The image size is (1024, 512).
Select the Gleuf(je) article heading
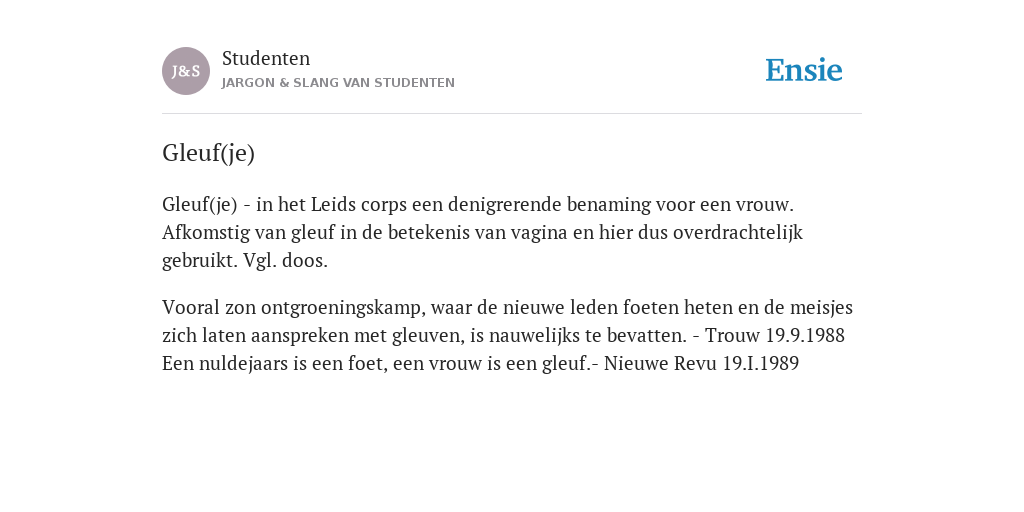(208, 153)
